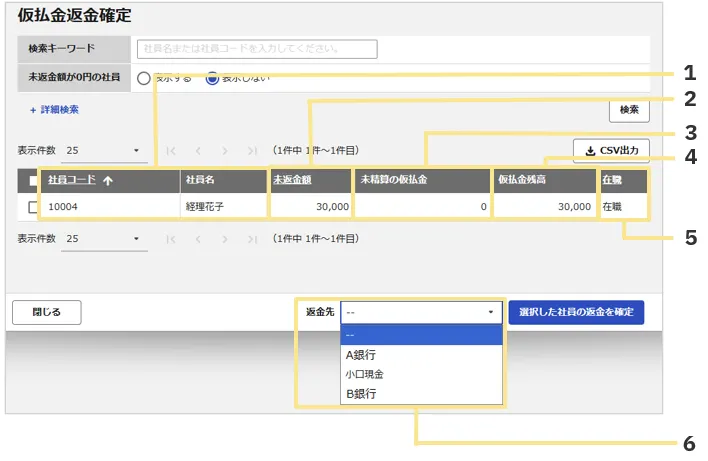This screenshot has height=461, width=708.
Task: Open the upper 表示件数 dropdown
Action: pos(103,151)
